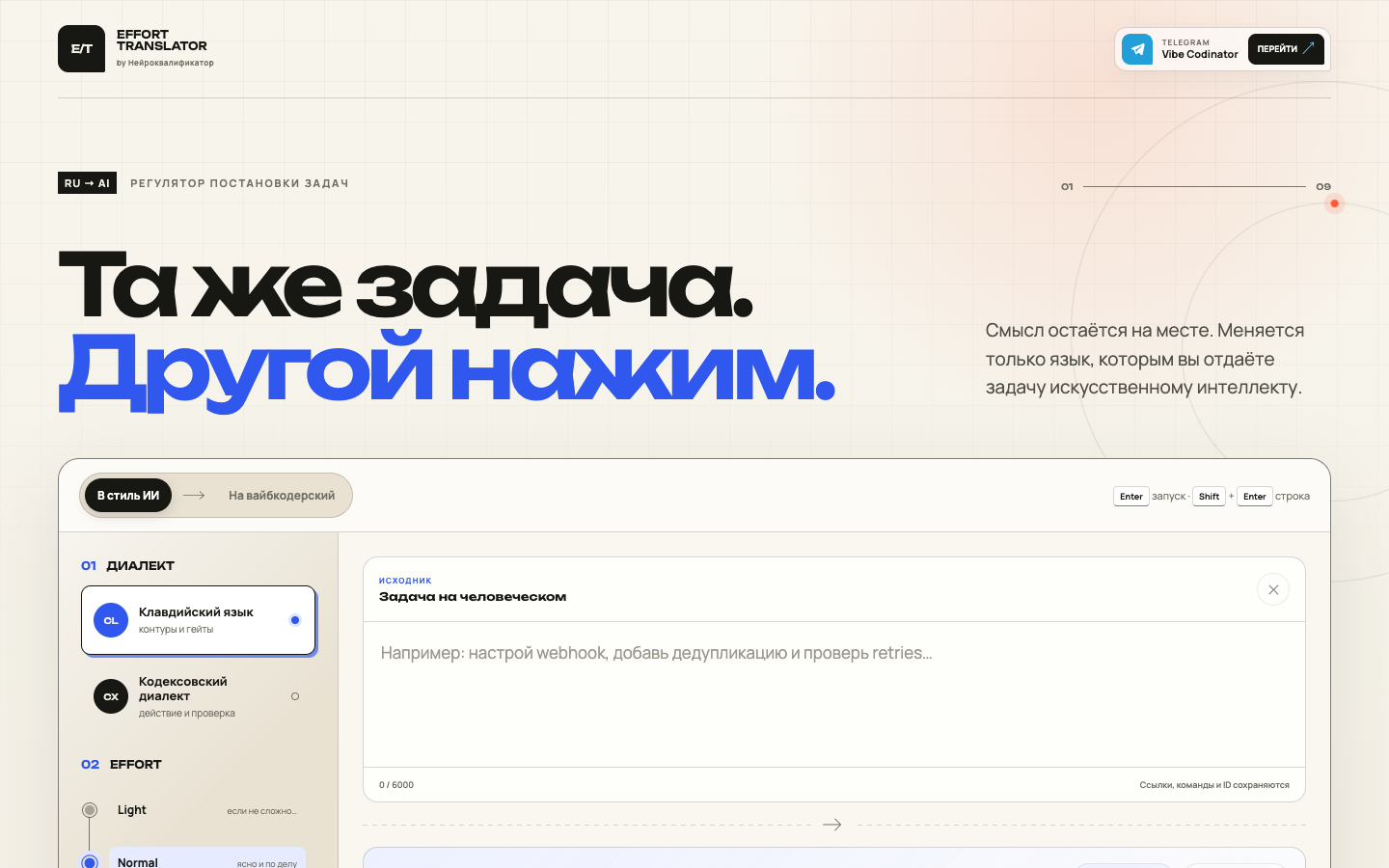Set effort level to Normal

click(206, 859)
